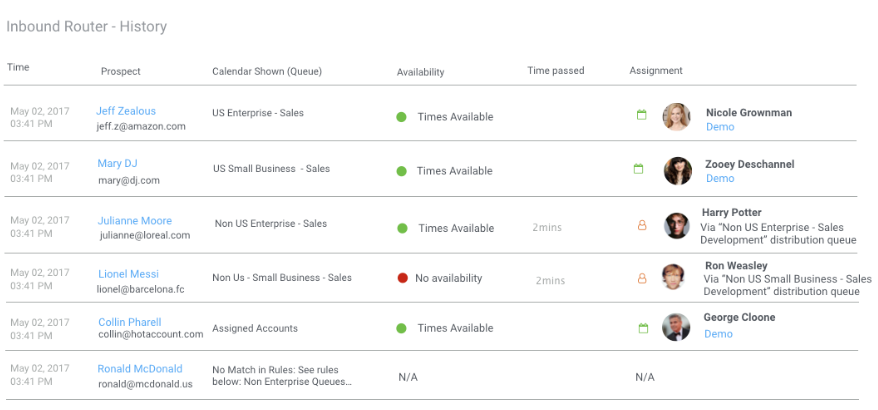Click the green availability dot in Jeff Zealous row
This screenshot has width=878, height=410.
[401, 117]
